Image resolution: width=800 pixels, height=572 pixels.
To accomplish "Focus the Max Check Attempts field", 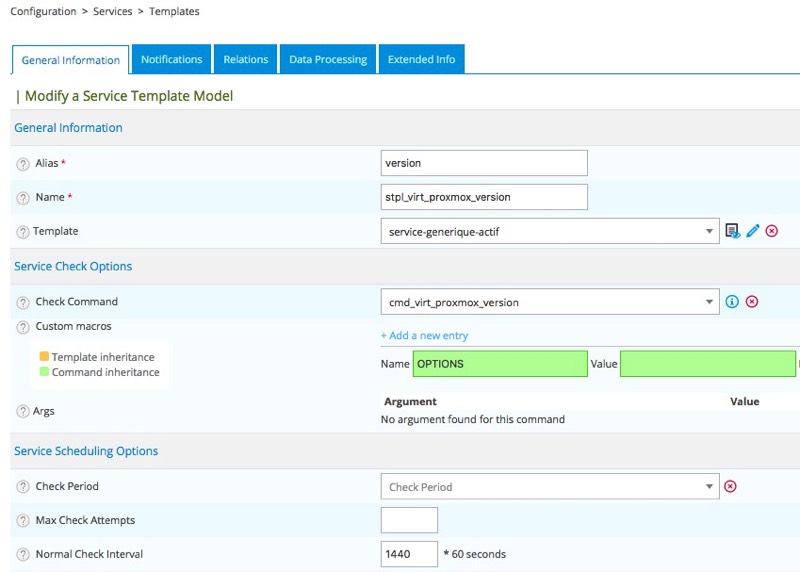I will coord(409,521).
